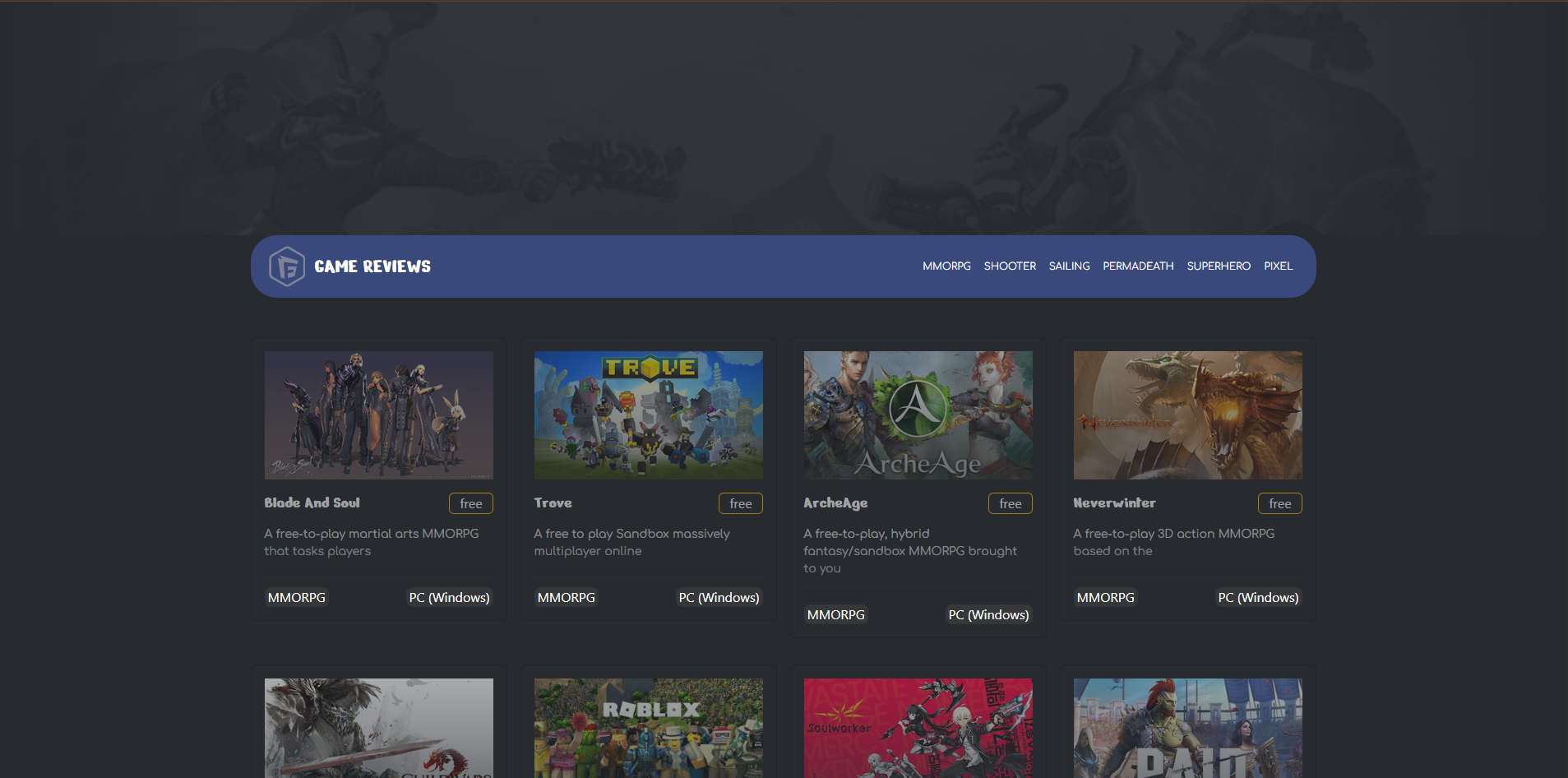Click the MMORPG tag under Neverwinter
Image resolution: width=1568 pixels, height=778 pixels.
point(1106,598)
